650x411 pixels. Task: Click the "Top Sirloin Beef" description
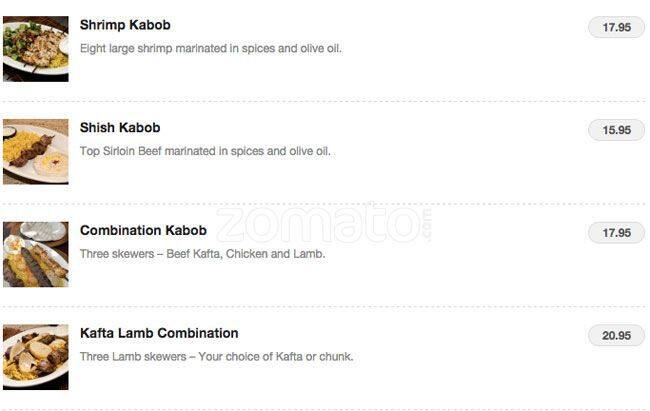coord(205,151)
